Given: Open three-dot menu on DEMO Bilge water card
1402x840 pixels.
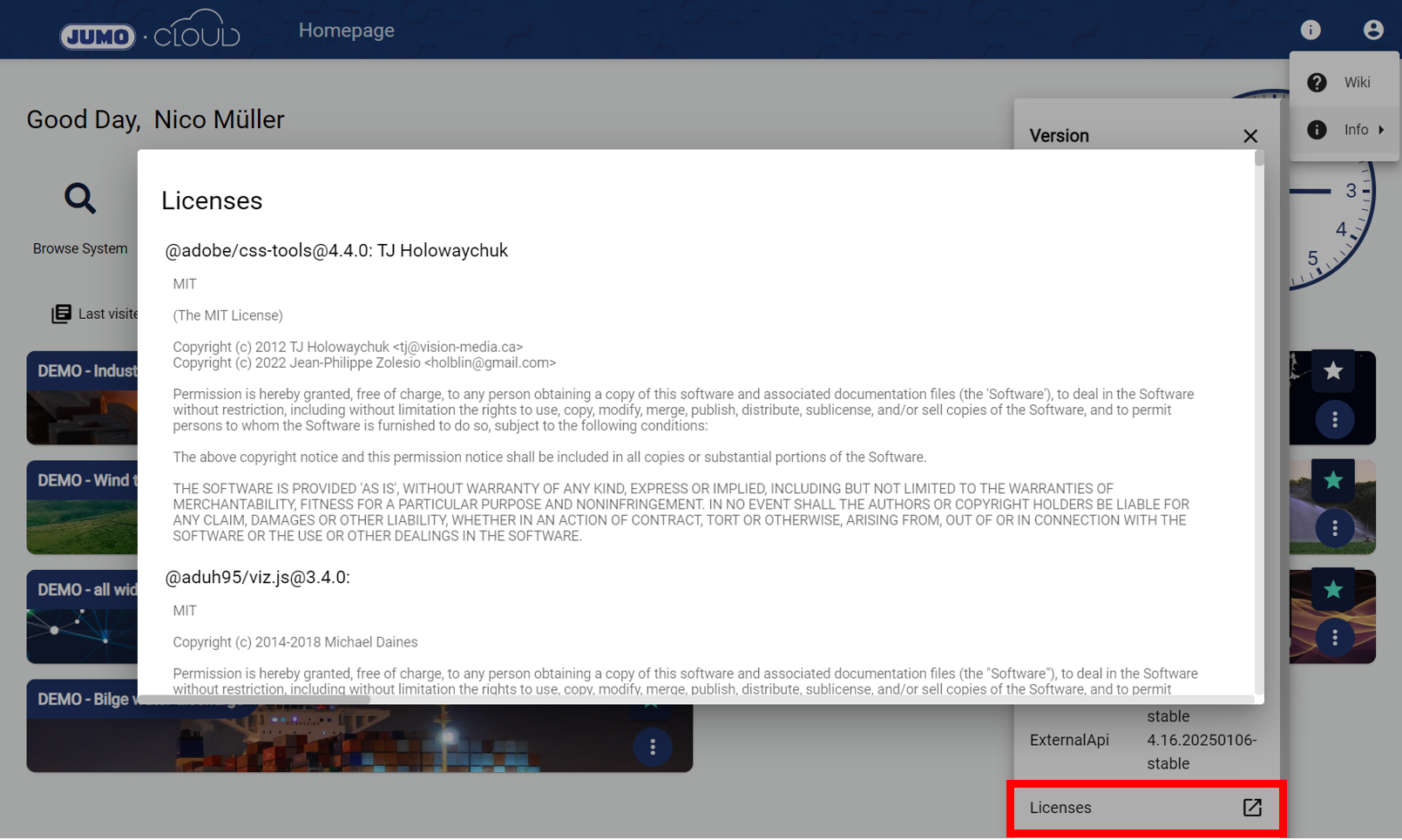Looking at the screenshot, I should [652, 747].
